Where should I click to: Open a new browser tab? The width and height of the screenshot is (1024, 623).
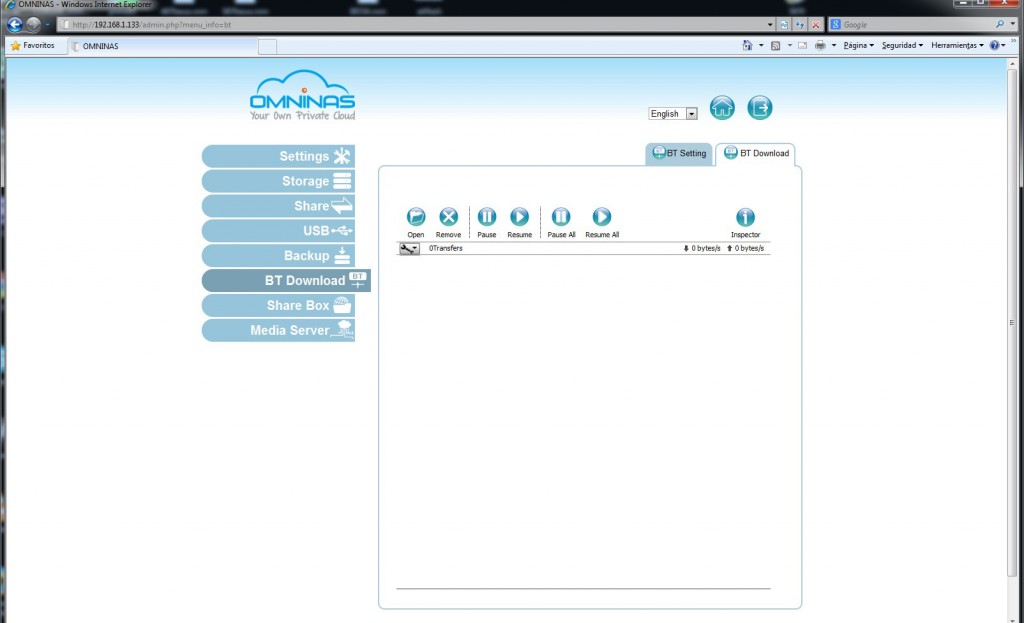pyautogui.click(x=267, y=46)
